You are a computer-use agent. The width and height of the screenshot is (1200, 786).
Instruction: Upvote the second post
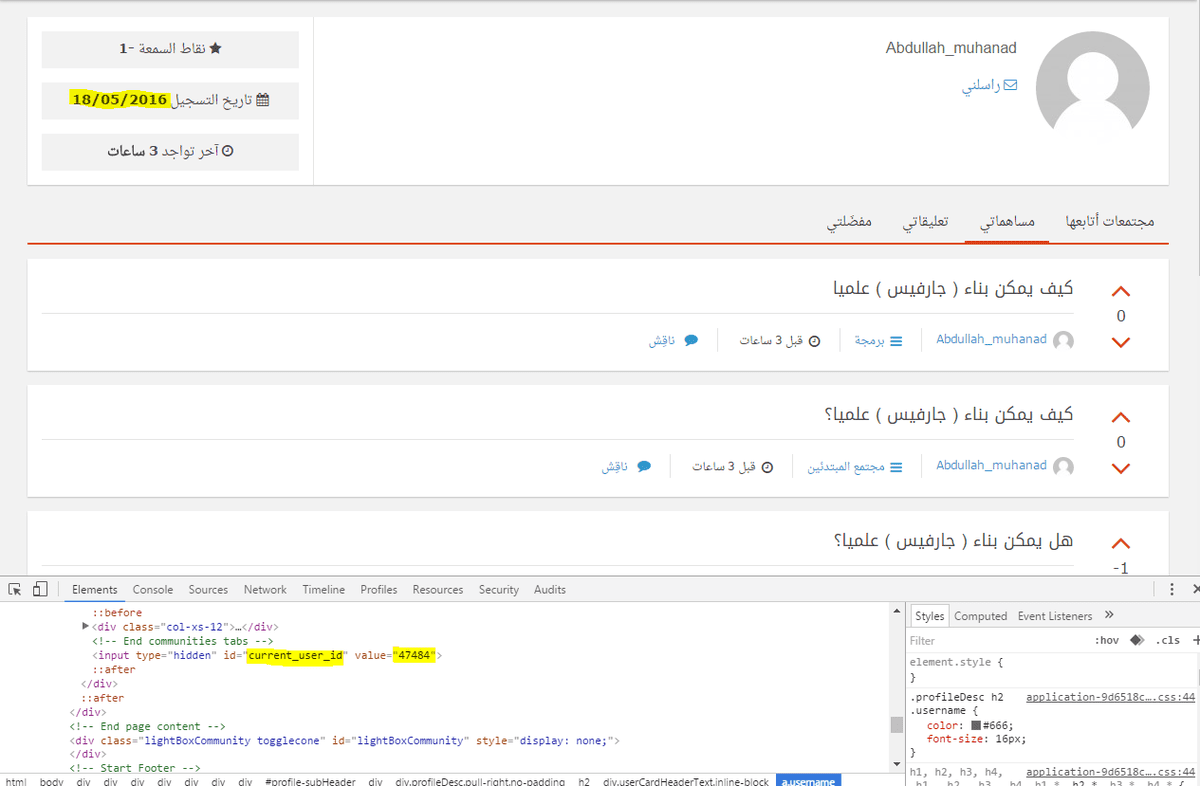pos(1121,418)
